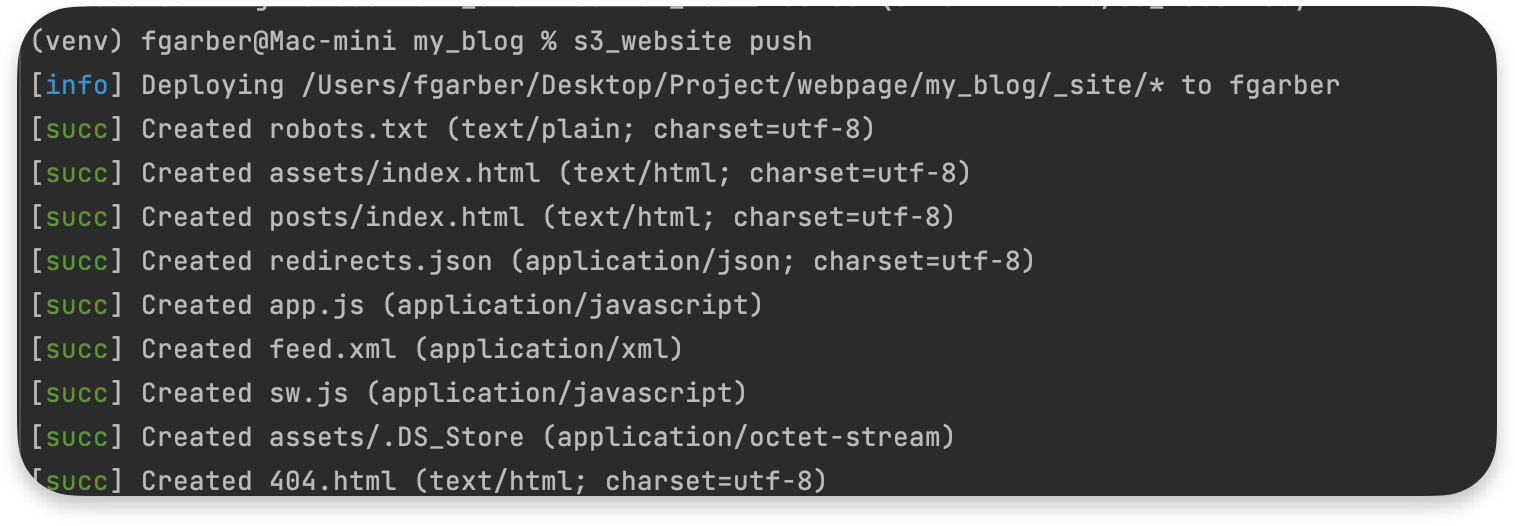The height and width of the screenshot is (526, 1515).
Task: Click the blue [info] tag
Action: pyautogui.click(x=77, y=86)
